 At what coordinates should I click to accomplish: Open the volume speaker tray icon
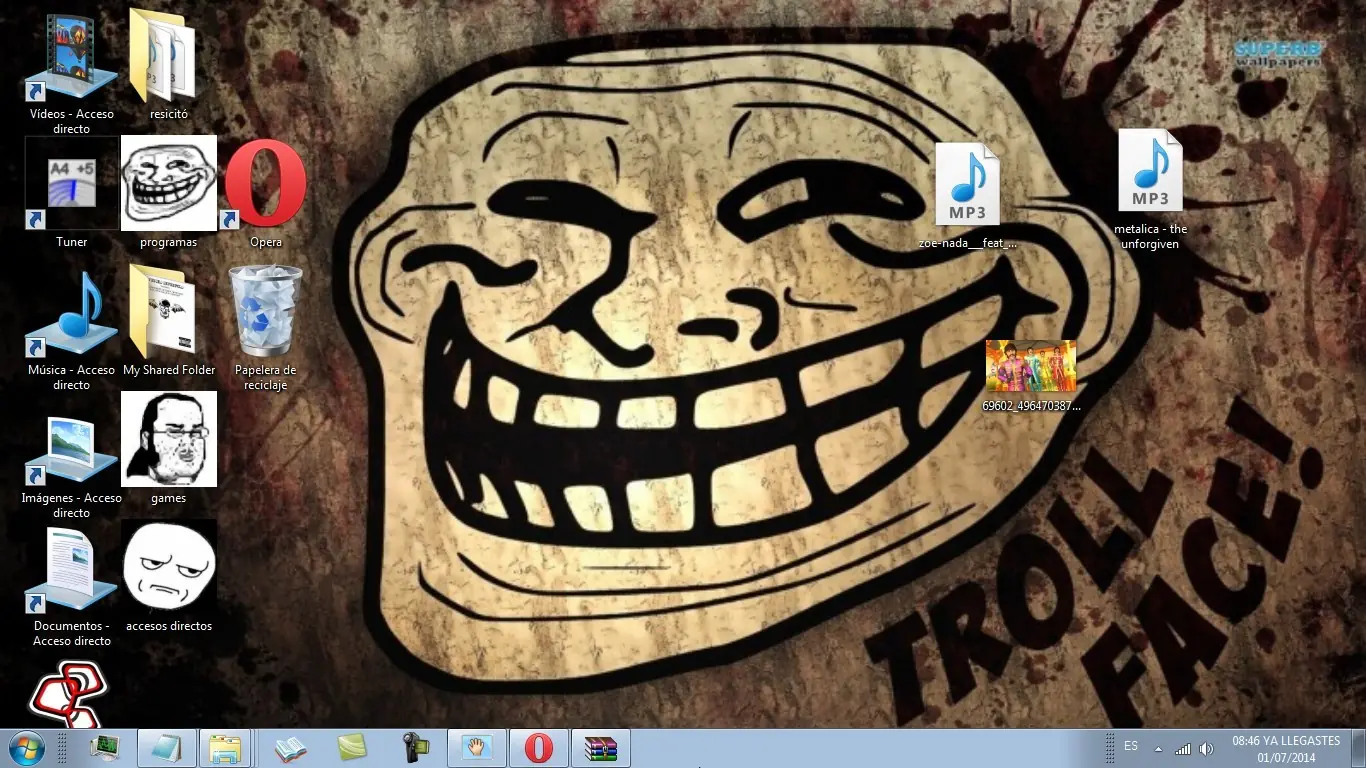(1206, 748)
